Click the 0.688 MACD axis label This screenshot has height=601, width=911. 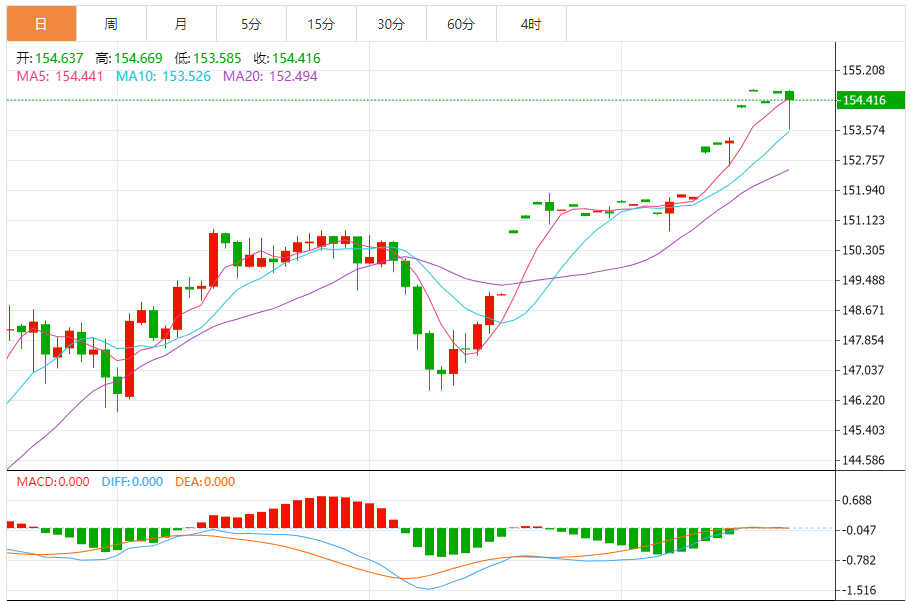click(x=857, y=500)
